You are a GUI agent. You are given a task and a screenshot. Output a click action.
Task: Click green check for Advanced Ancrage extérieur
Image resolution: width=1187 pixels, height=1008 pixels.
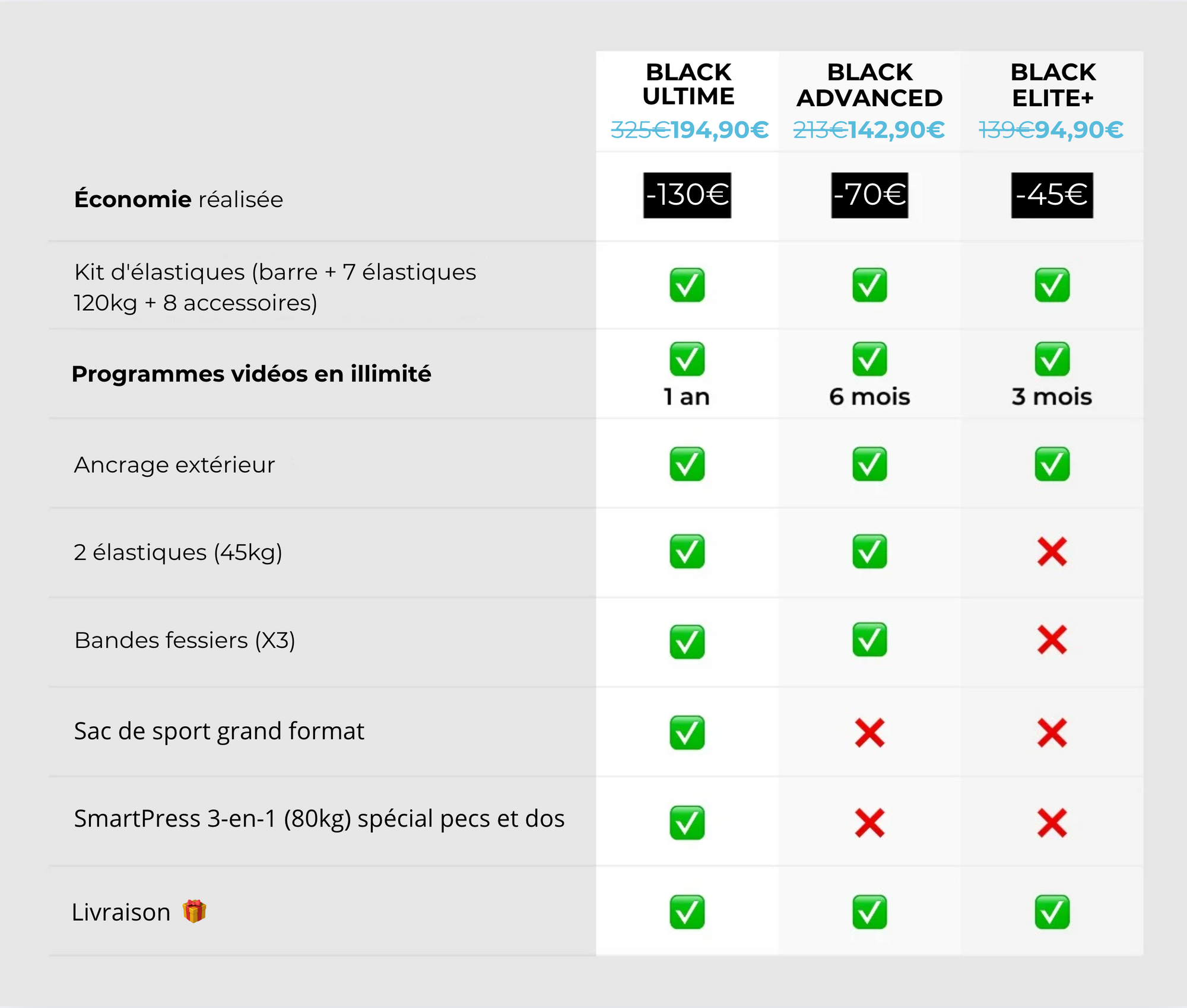(869, 464)
